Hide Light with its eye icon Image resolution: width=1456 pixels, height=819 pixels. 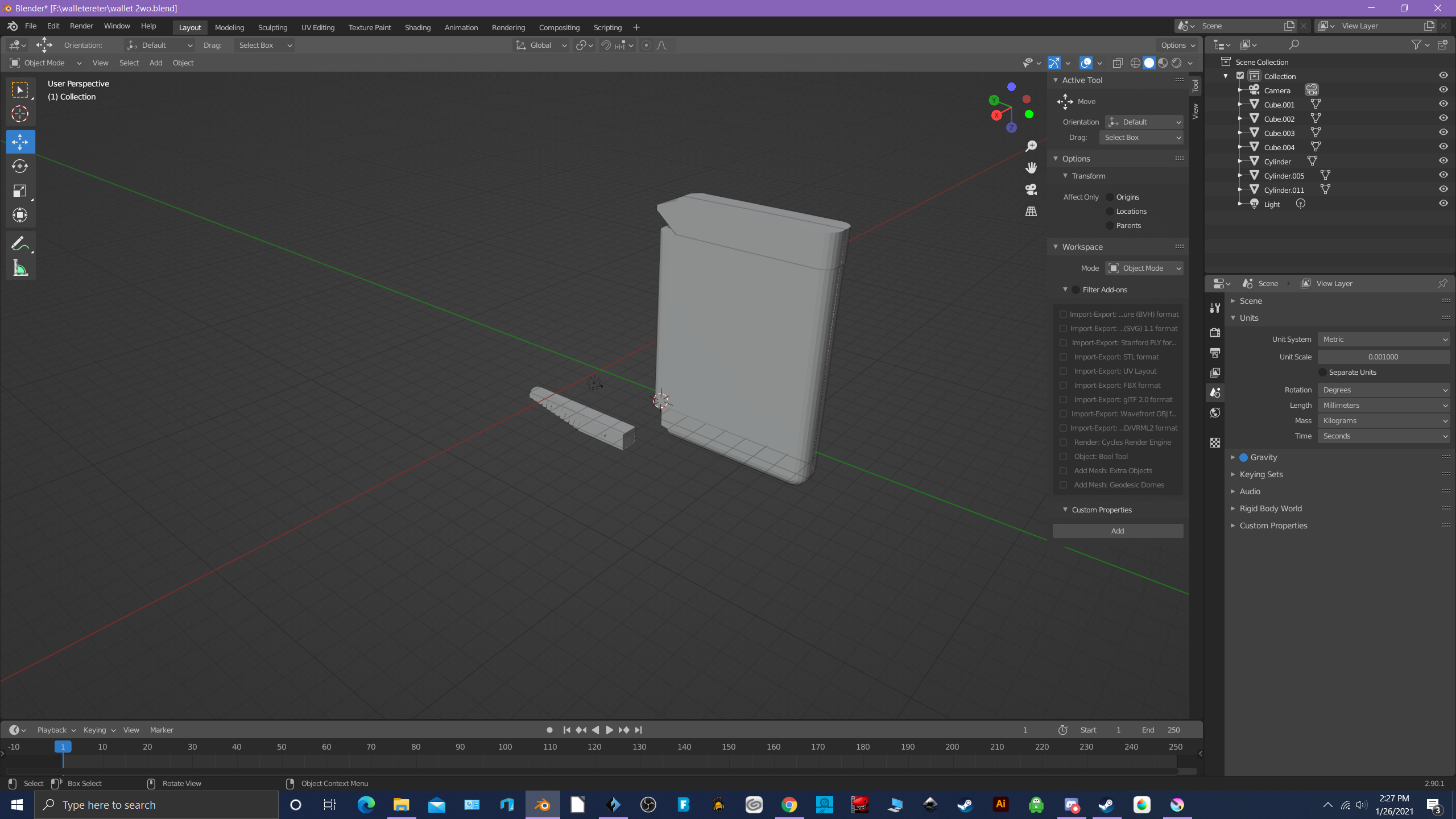pyautogui.click(x=1443, y=203)
